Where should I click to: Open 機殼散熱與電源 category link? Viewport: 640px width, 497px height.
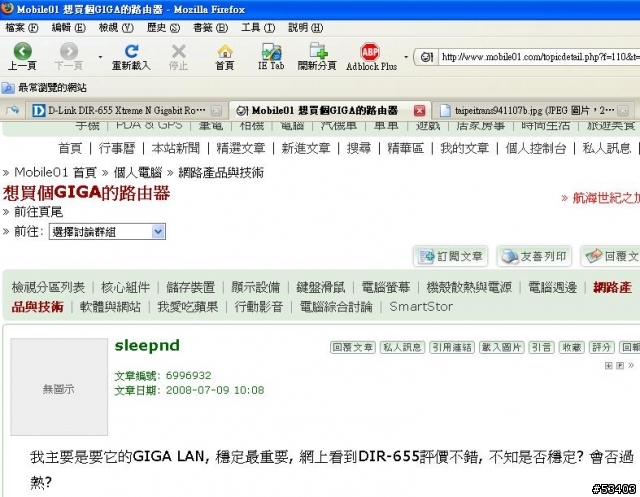[469, 287]
